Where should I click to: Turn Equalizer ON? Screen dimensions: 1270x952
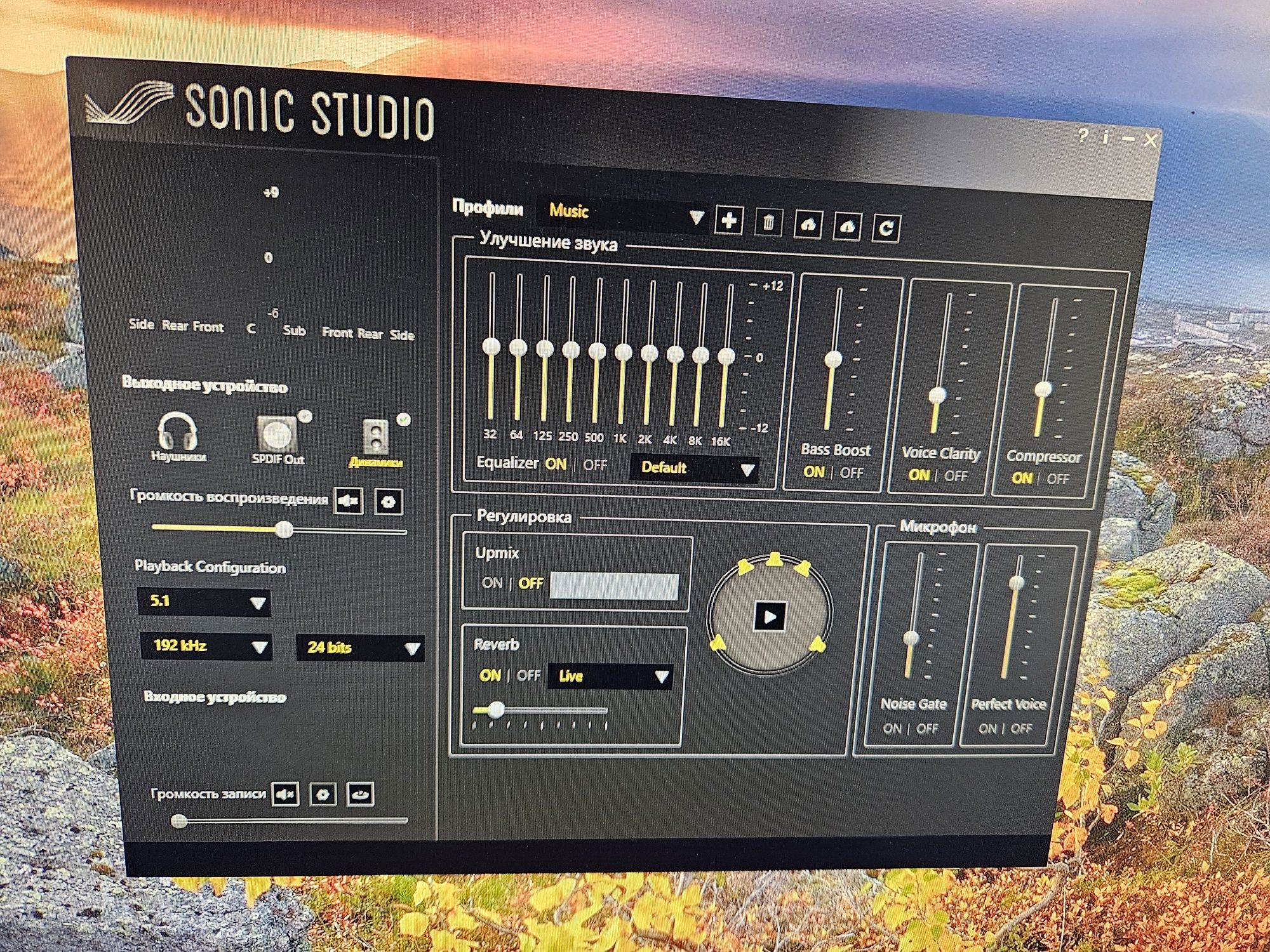coord(556,464)
